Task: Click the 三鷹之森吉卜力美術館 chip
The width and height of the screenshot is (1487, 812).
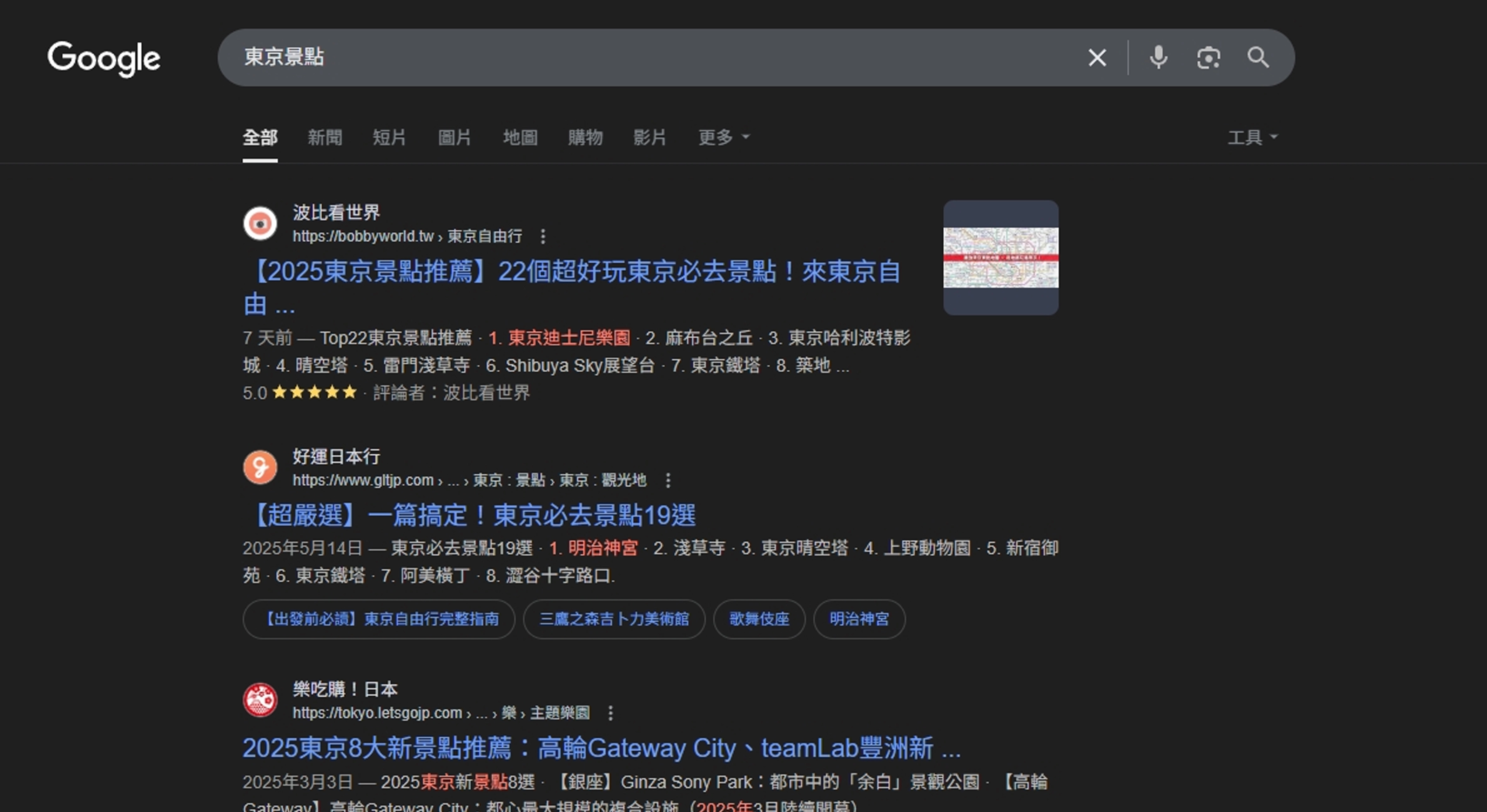Action: coord(614,619)
